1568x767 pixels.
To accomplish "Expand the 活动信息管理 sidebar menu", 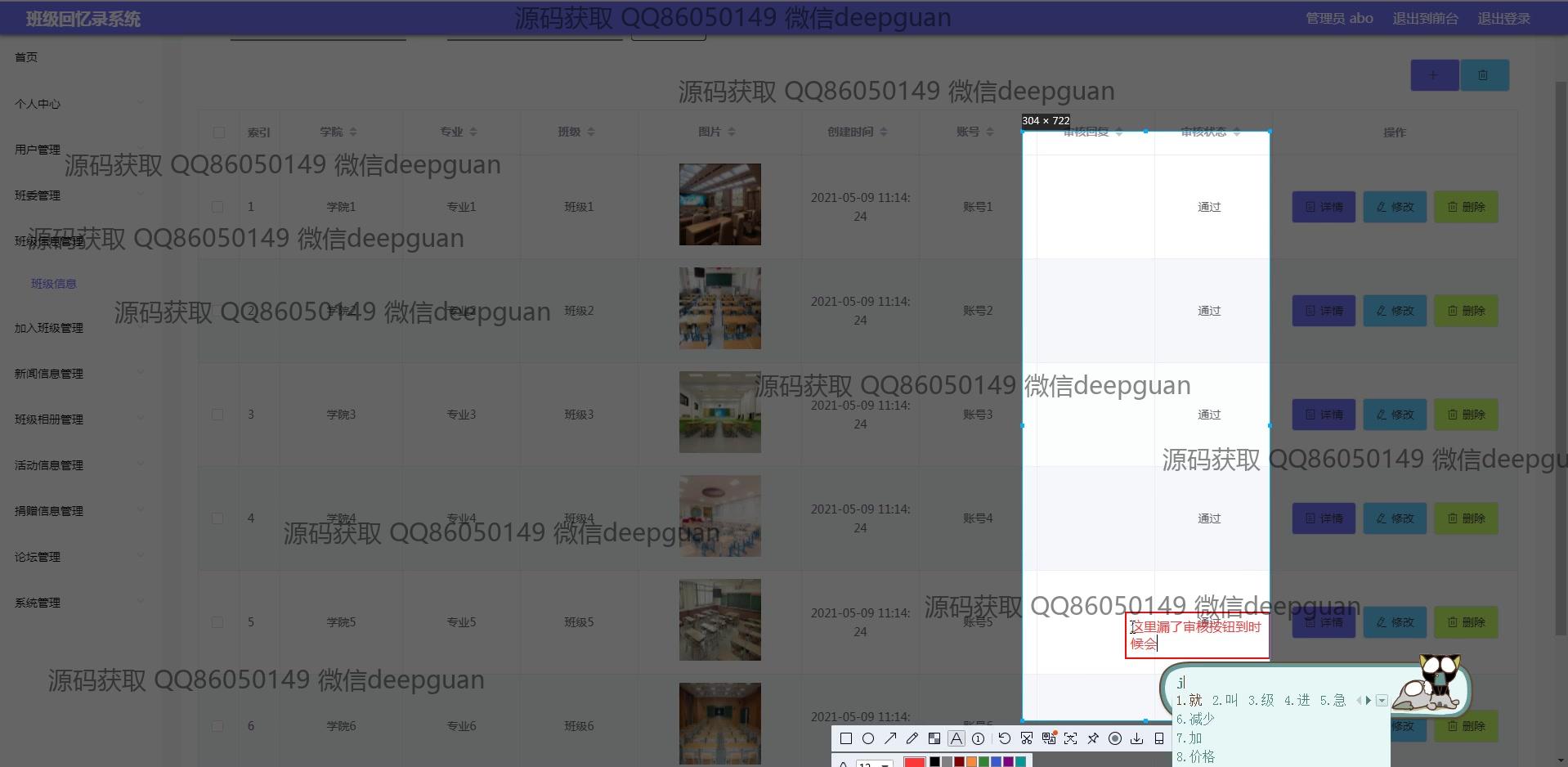I will click(x=79, y=465).
